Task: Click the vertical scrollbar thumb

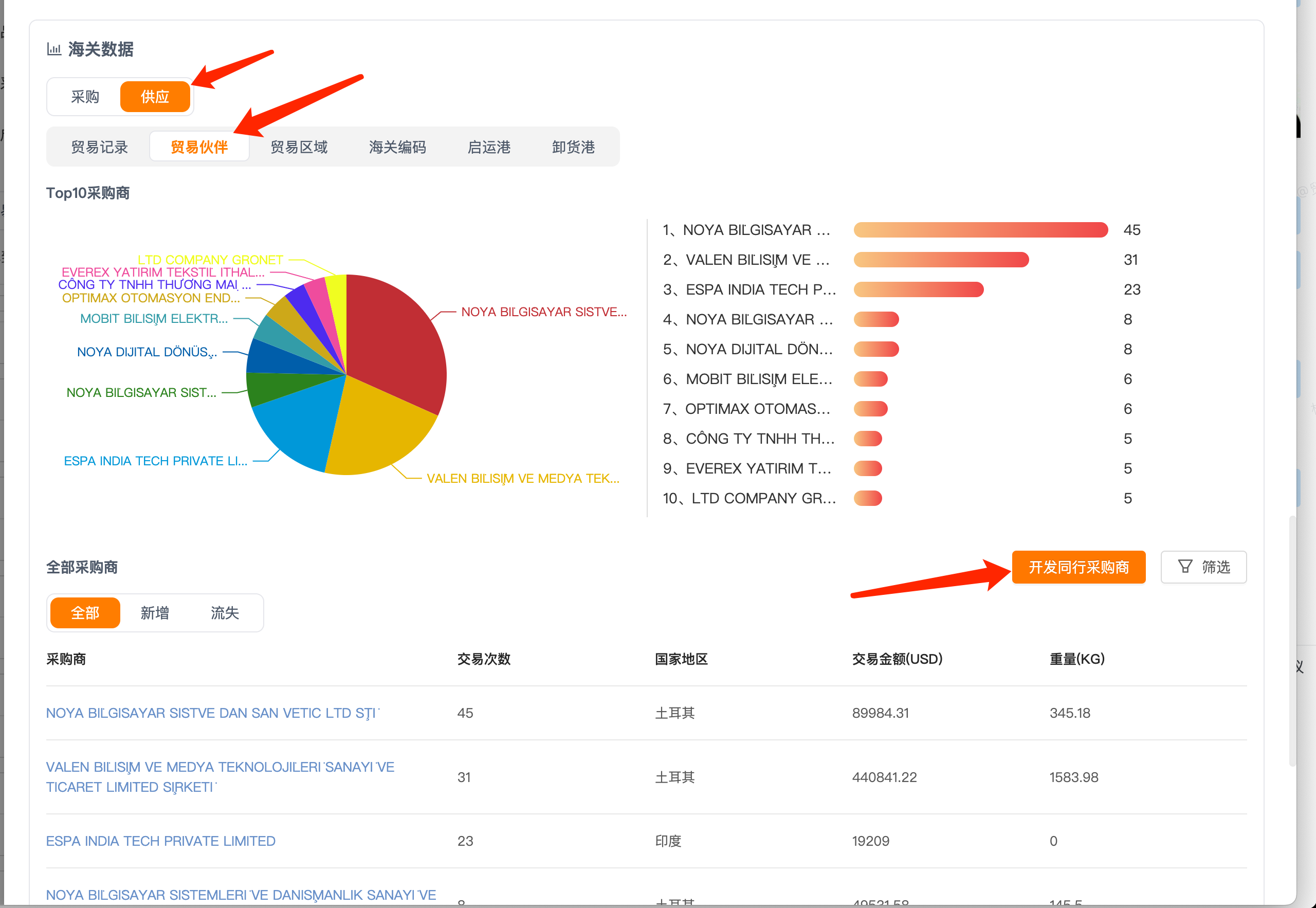Action: [x=1292, y=641]
